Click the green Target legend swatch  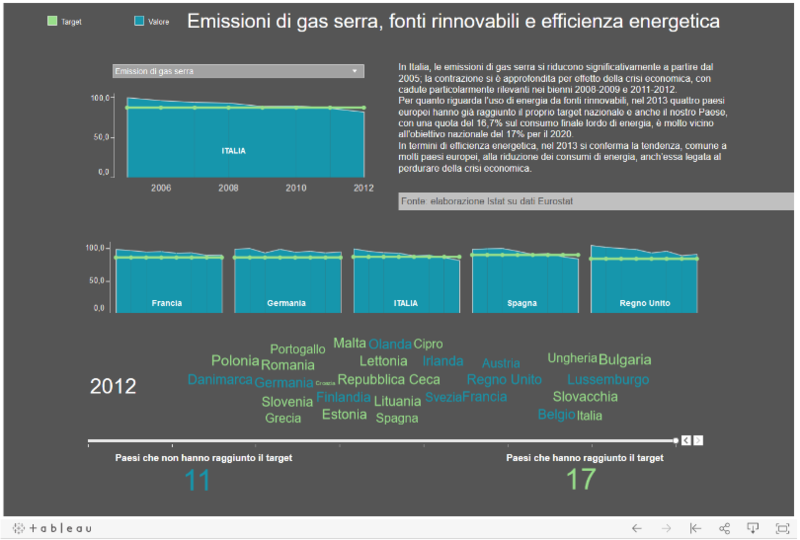click(53, 21)
